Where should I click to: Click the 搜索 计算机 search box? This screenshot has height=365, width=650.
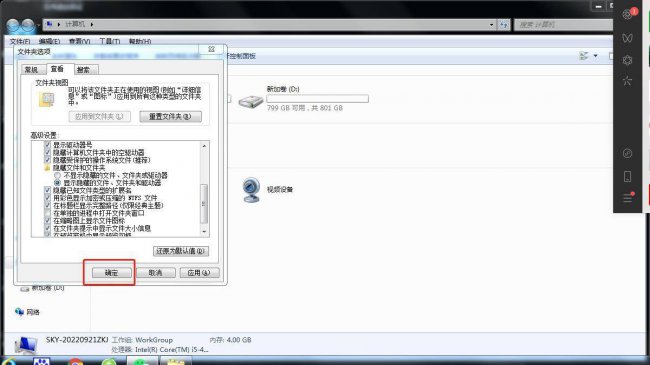click(x=563, y=25)
